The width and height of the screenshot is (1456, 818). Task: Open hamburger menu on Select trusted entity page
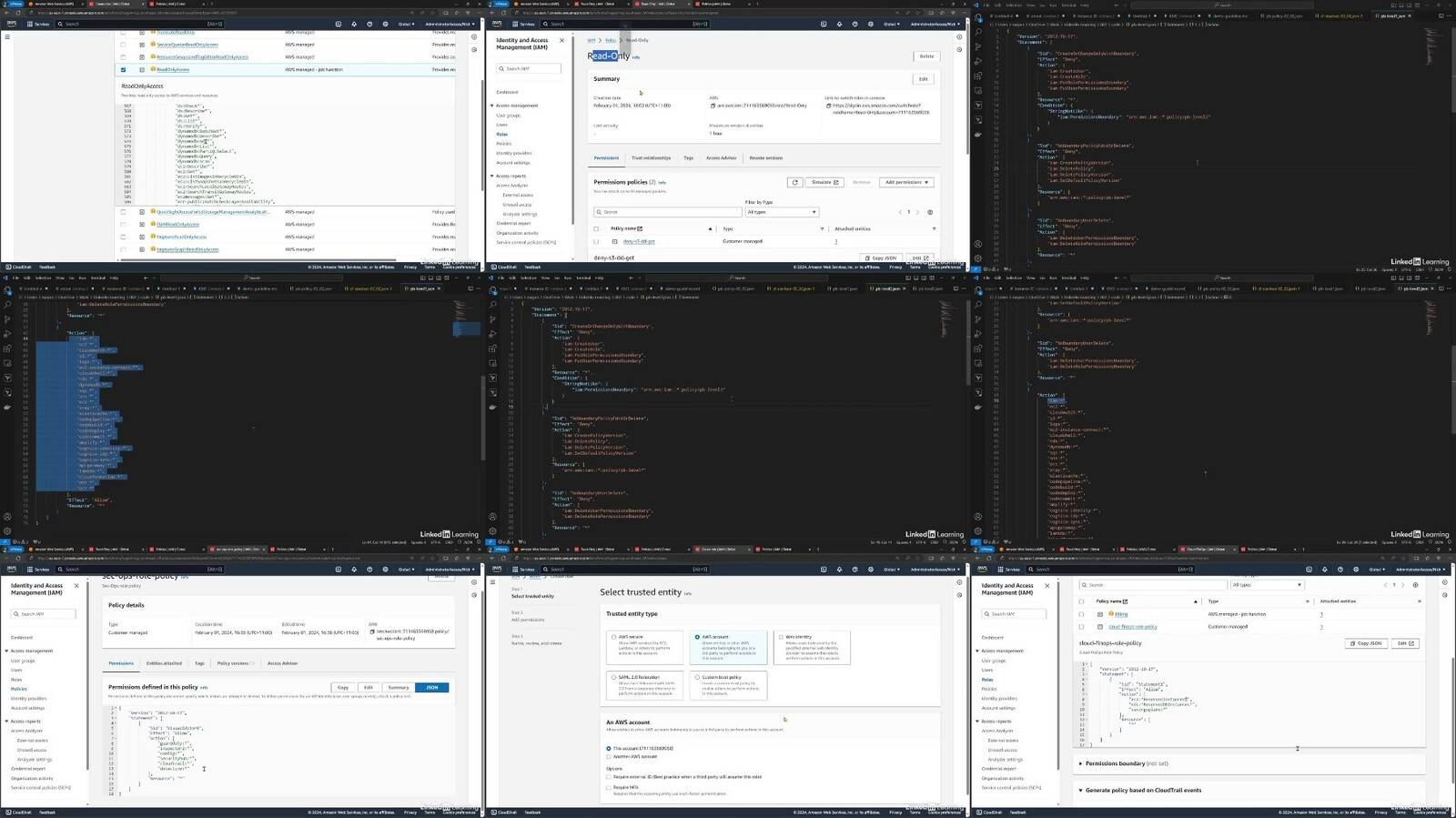[x=493, y=582]
